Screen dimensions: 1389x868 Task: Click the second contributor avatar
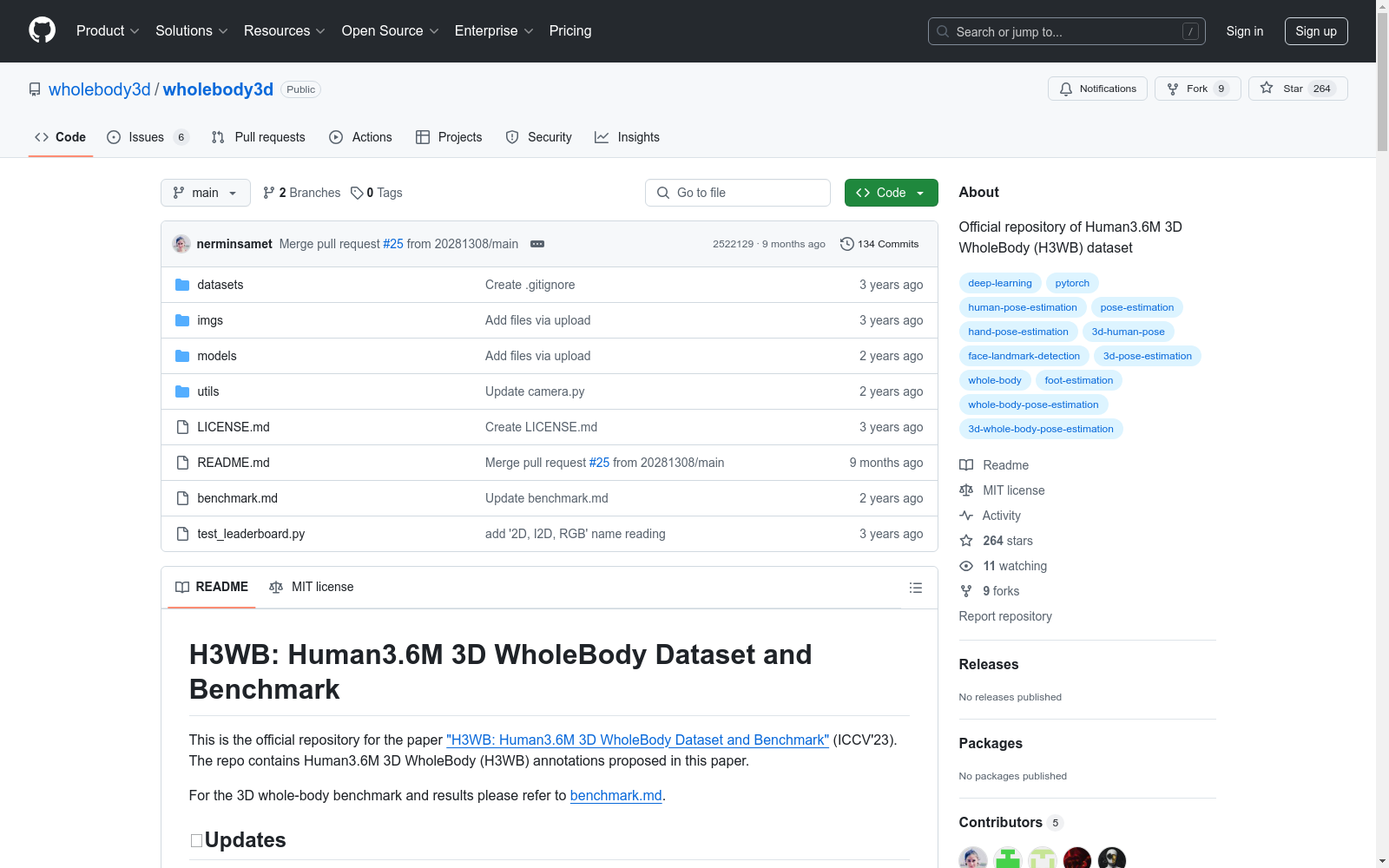coord(1008,859)
